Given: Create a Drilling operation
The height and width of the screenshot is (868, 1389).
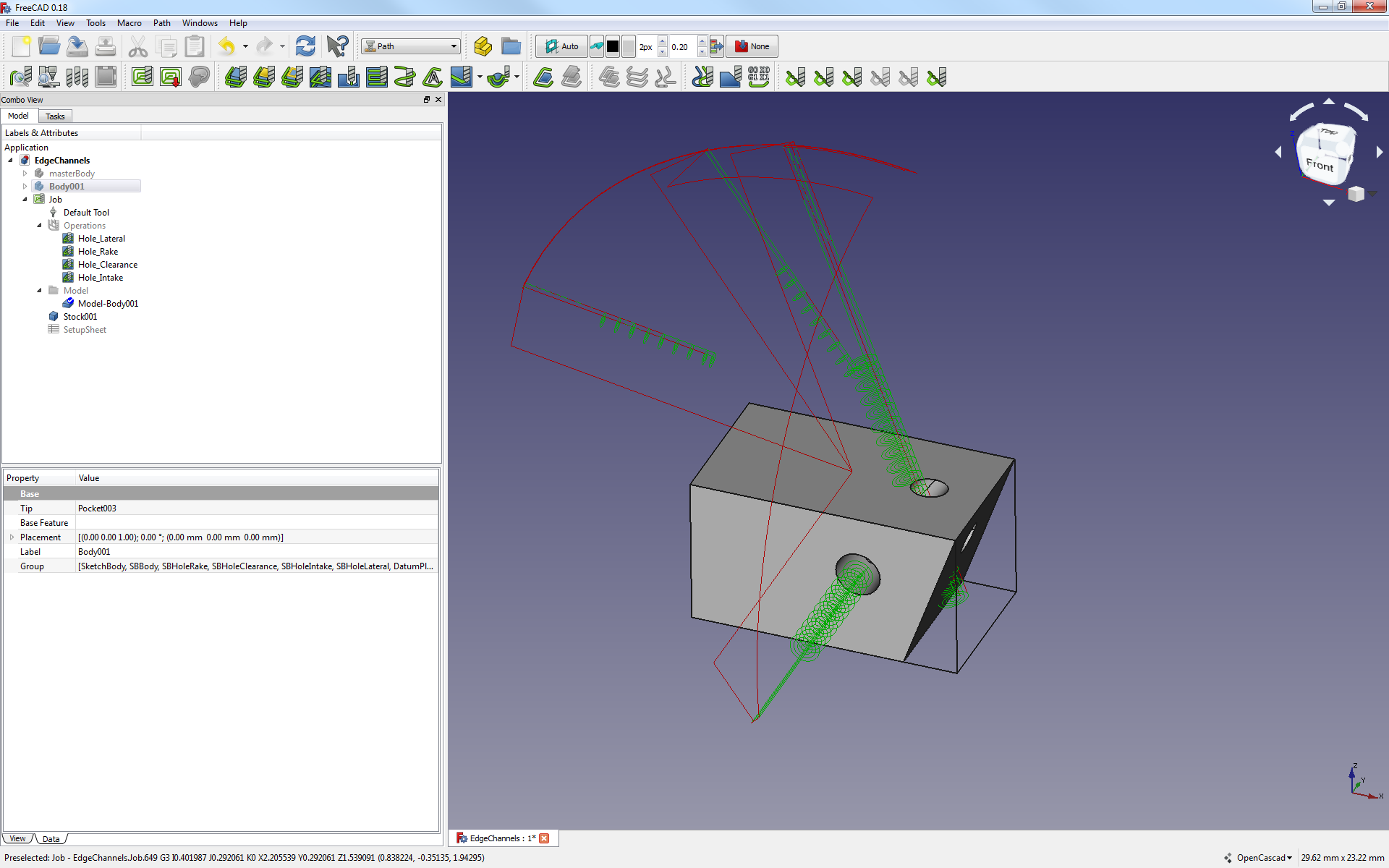Looking at the screenshot, I should pos(349,77).
